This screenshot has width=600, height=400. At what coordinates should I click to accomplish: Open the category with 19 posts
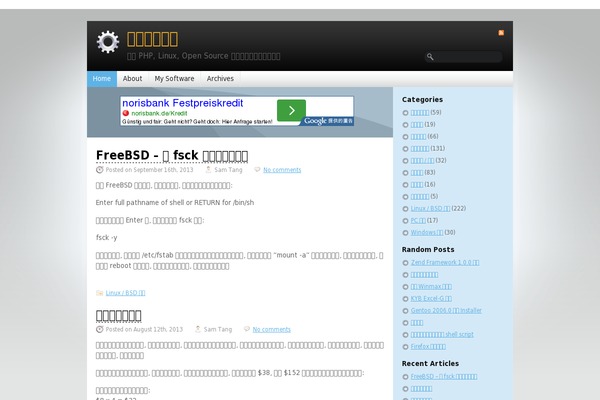point(417,124)
